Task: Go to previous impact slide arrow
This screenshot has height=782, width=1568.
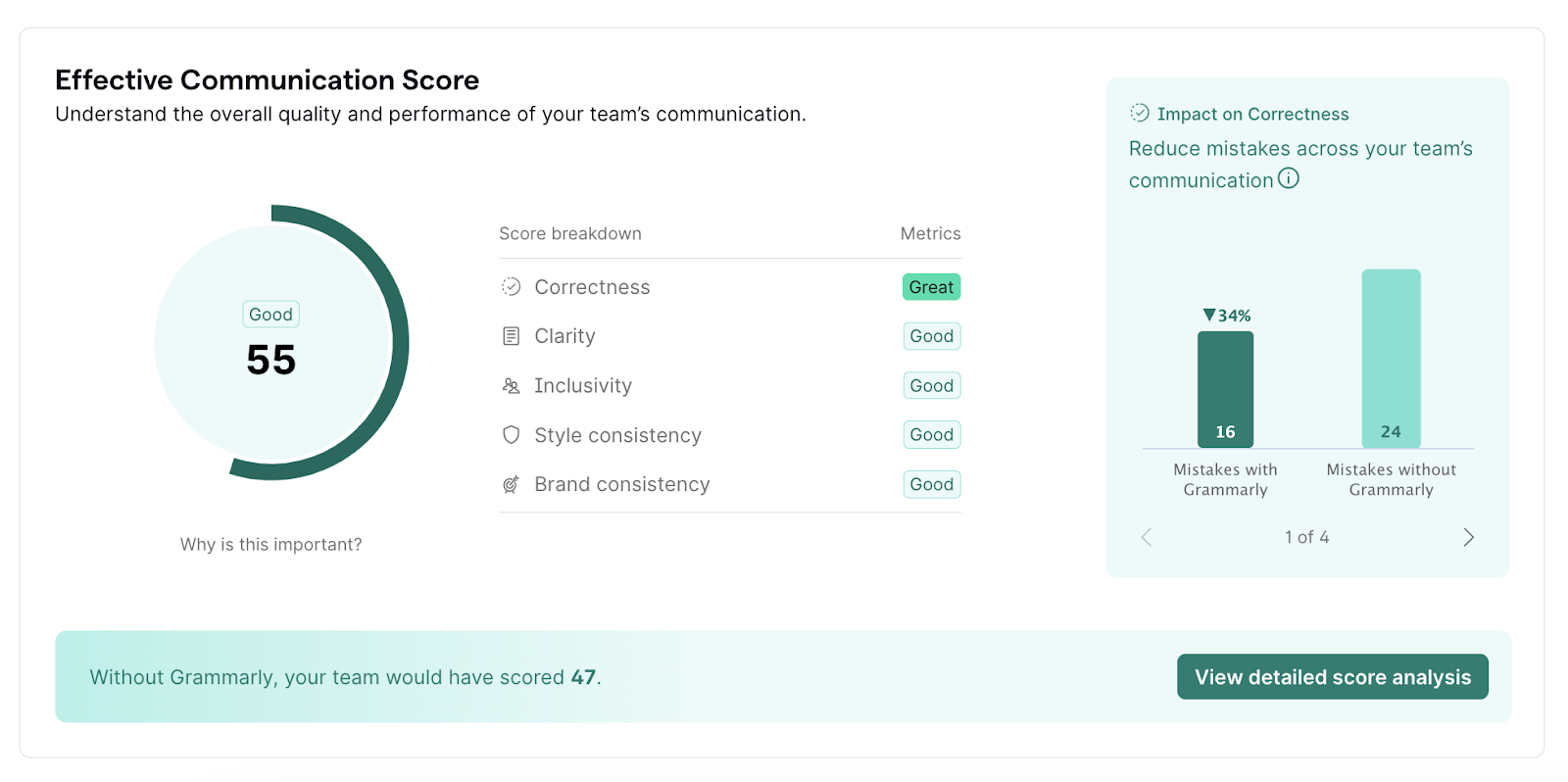Action: [x=1147, y=537]
